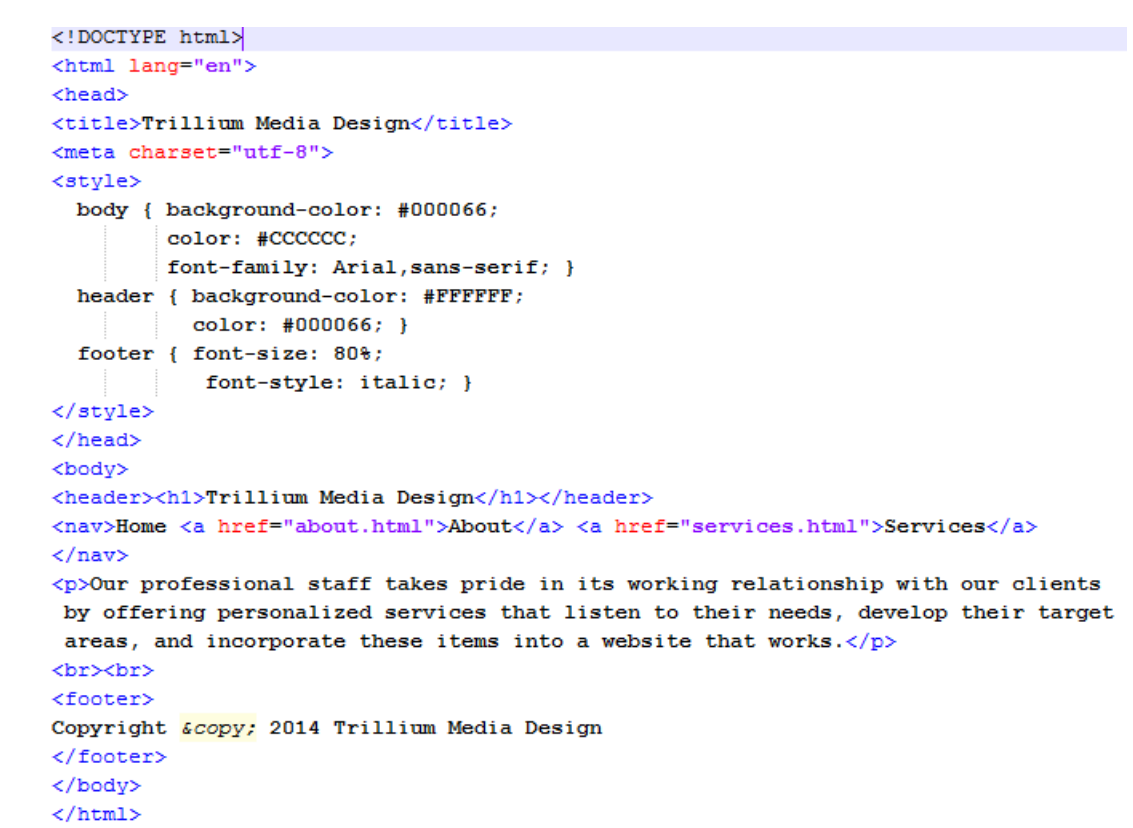Select the opening style tag
The image size is (1133, 828).
[96, 181]
